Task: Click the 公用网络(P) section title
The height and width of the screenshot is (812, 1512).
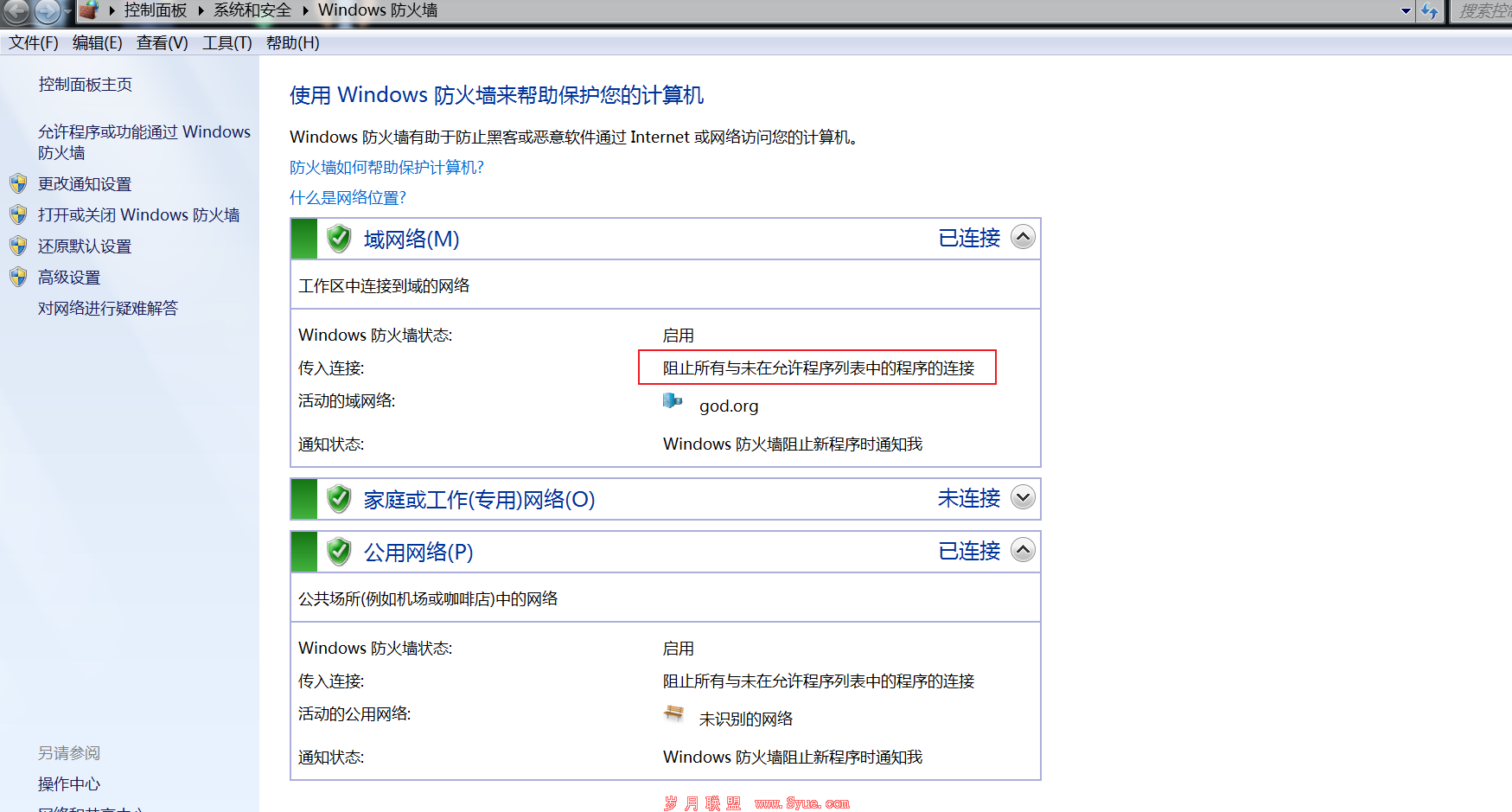Action: click(x=418, y=552)
